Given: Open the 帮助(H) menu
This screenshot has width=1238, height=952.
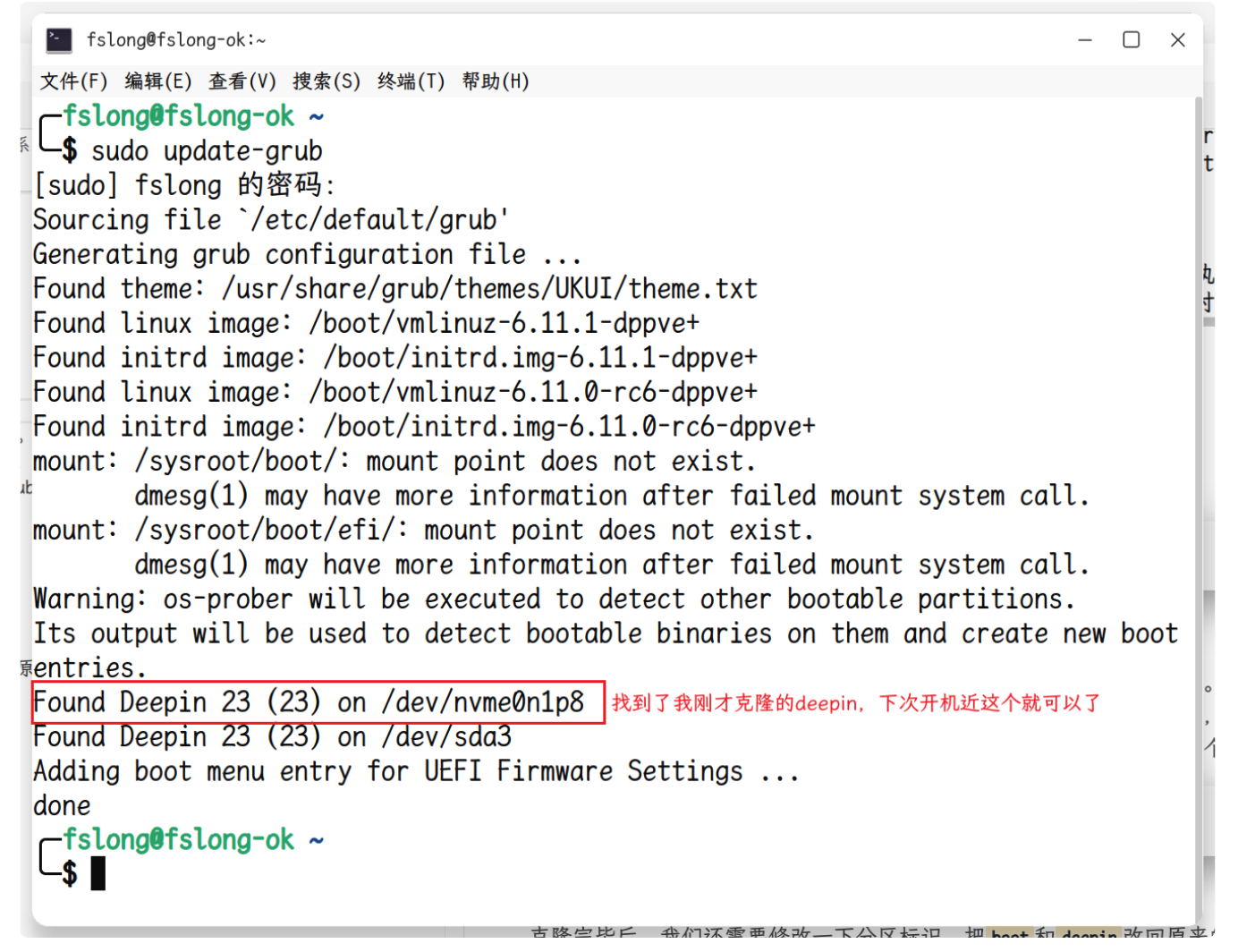Looking at the screenshot, I should click(x=495, y=81).
